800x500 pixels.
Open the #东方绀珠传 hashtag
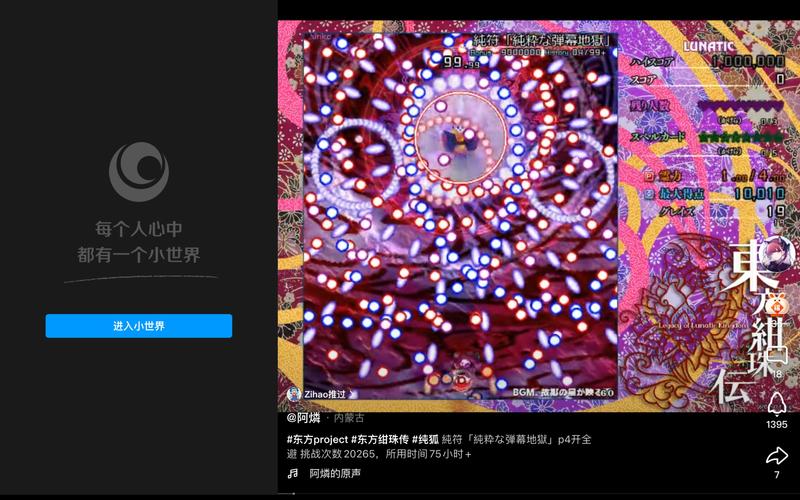pyautogui.click(x=380, y=439)
